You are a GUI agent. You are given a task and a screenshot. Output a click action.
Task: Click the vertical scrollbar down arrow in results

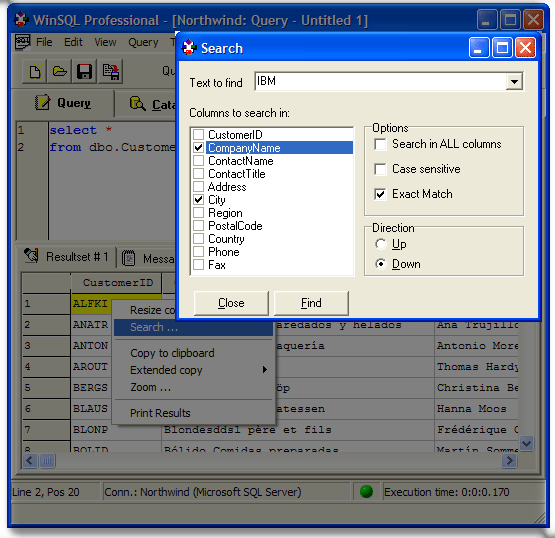[526, 443]
